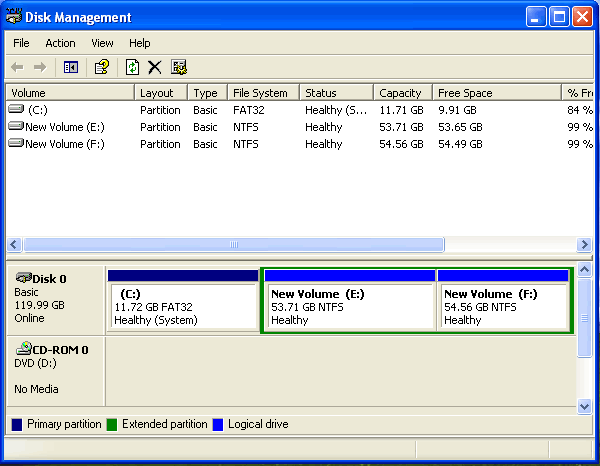Click the 54.49 GB free space cell
Screen dimensions: 600x466
coord(460,144)
